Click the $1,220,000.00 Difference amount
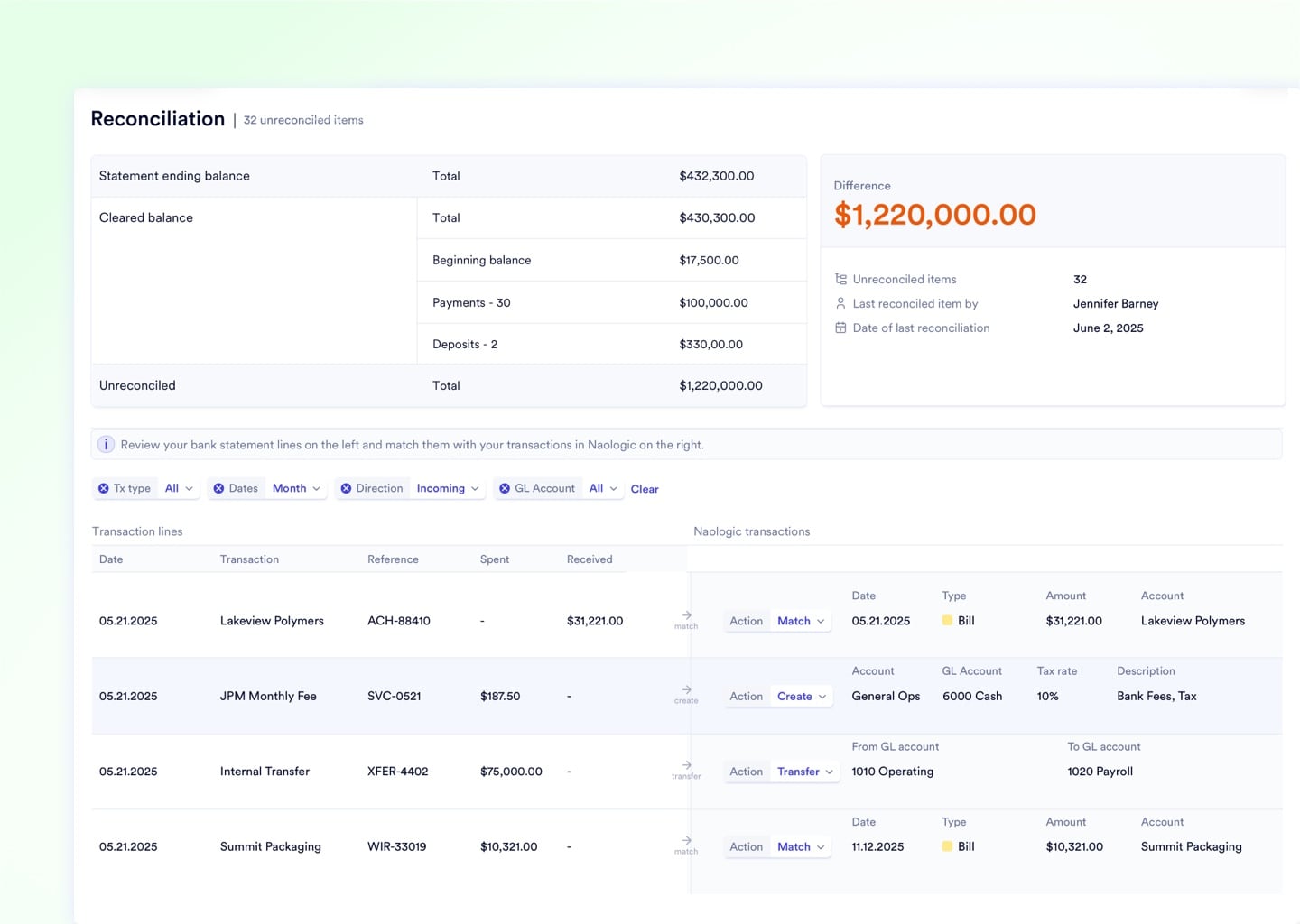 [935, 215]
